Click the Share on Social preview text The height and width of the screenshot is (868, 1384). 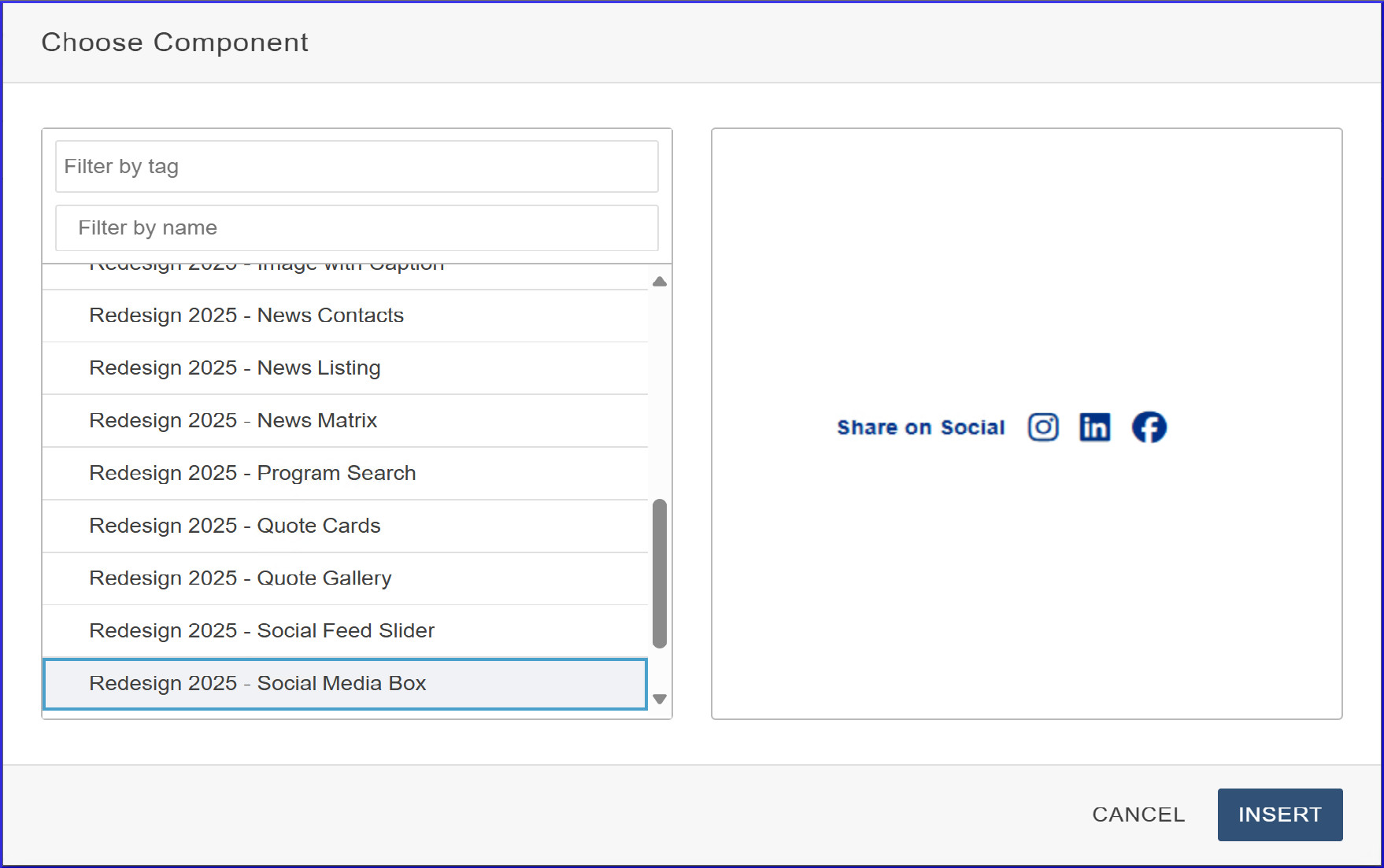(920, 427)
